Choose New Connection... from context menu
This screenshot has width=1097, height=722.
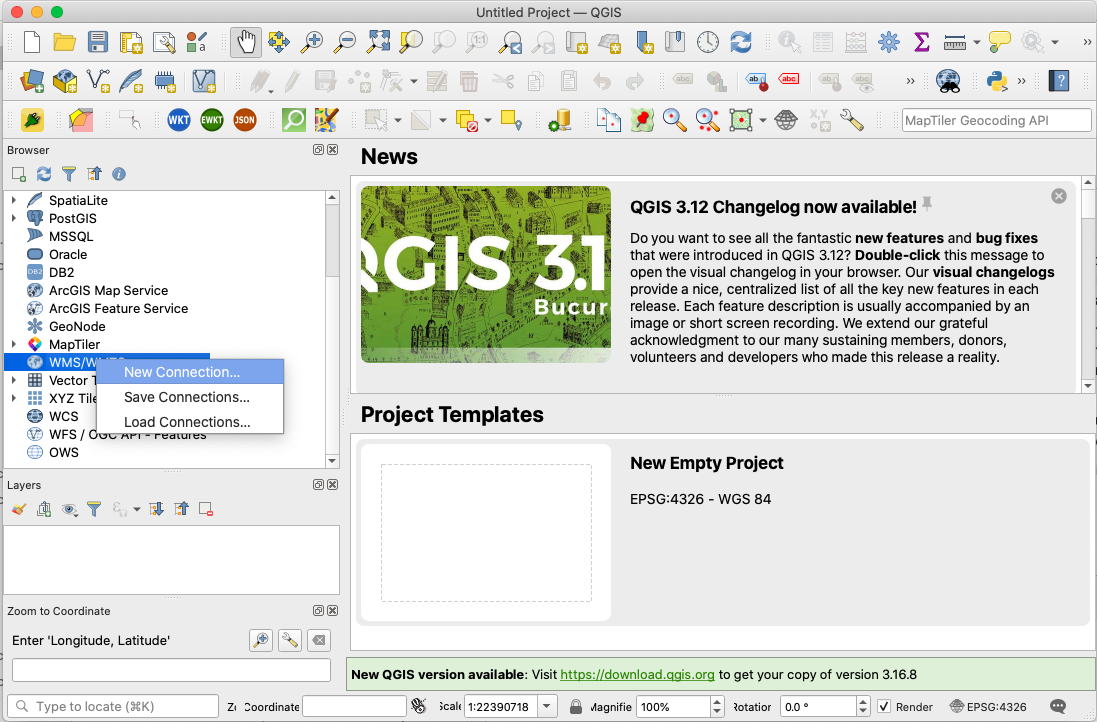point(182,372)
